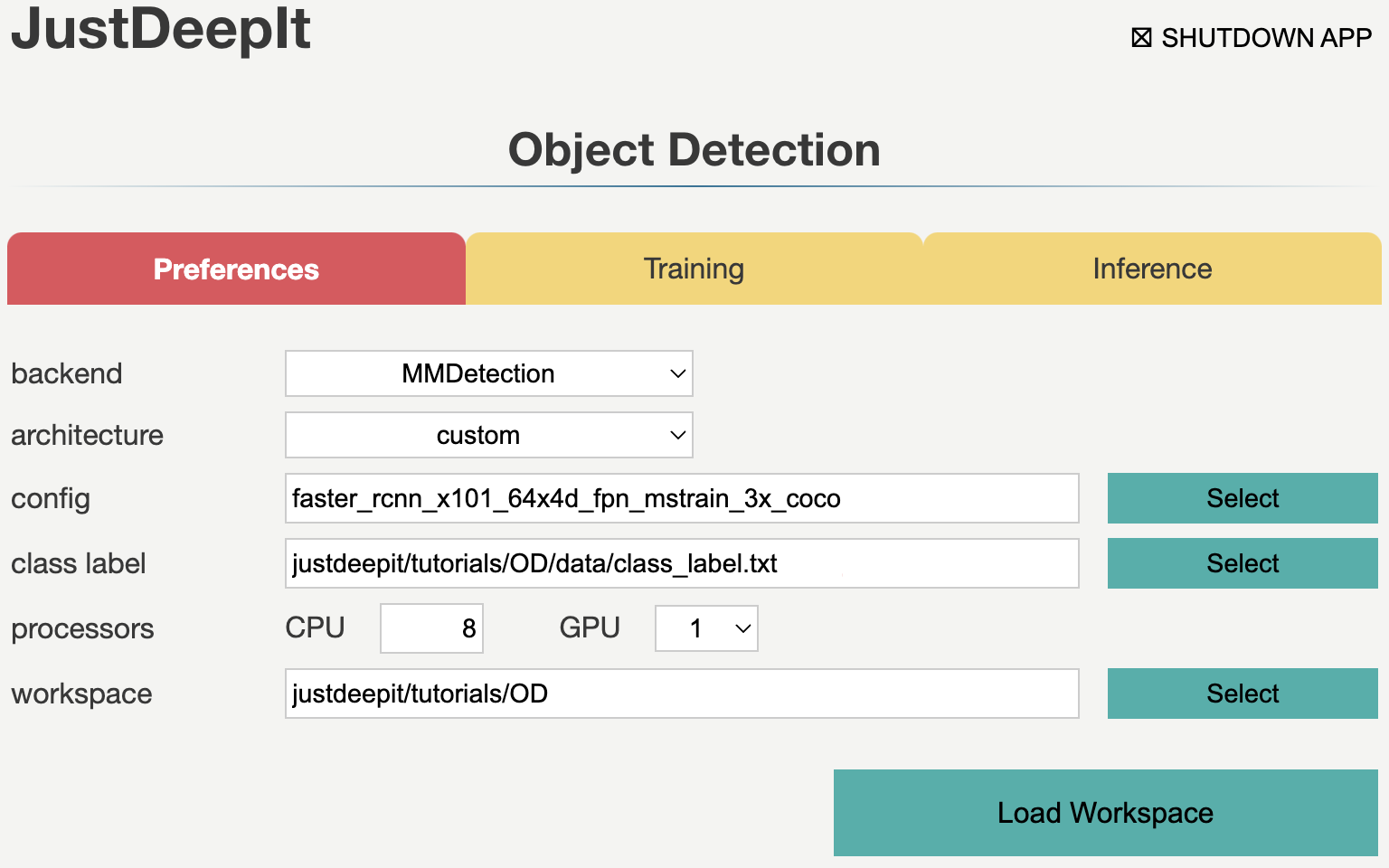Click the SHUTDOWN APP button

tap(1252, 38)
